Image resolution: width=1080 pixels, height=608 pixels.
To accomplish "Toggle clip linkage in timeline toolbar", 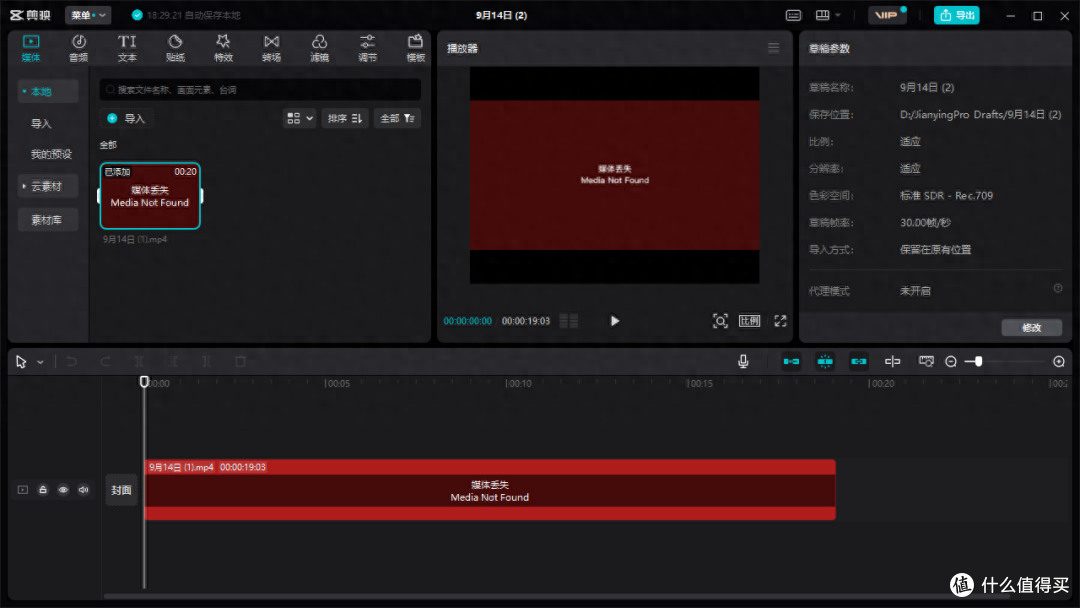I will [859, 361].
